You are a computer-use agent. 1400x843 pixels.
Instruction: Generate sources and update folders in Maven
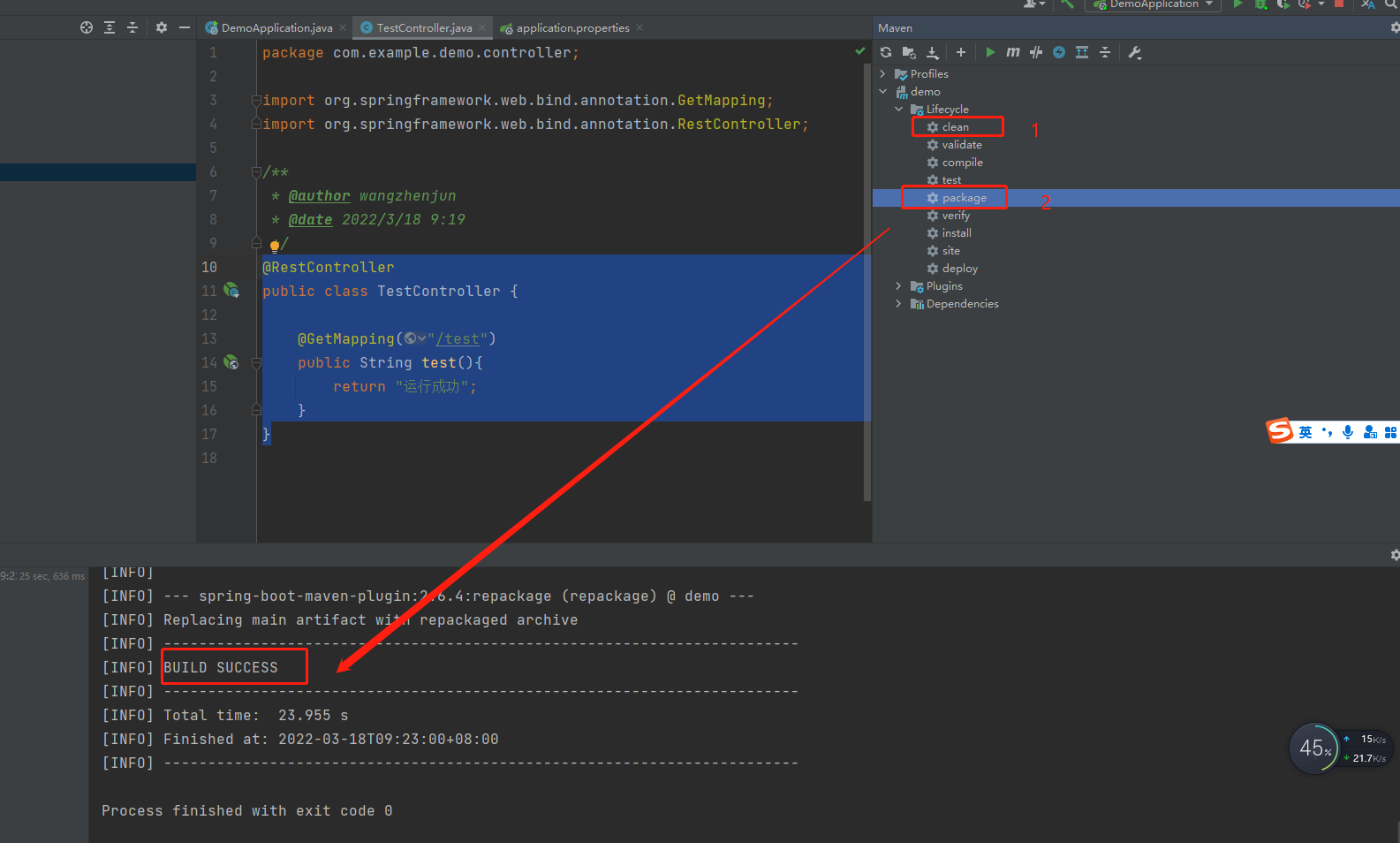tap(909, 52)
